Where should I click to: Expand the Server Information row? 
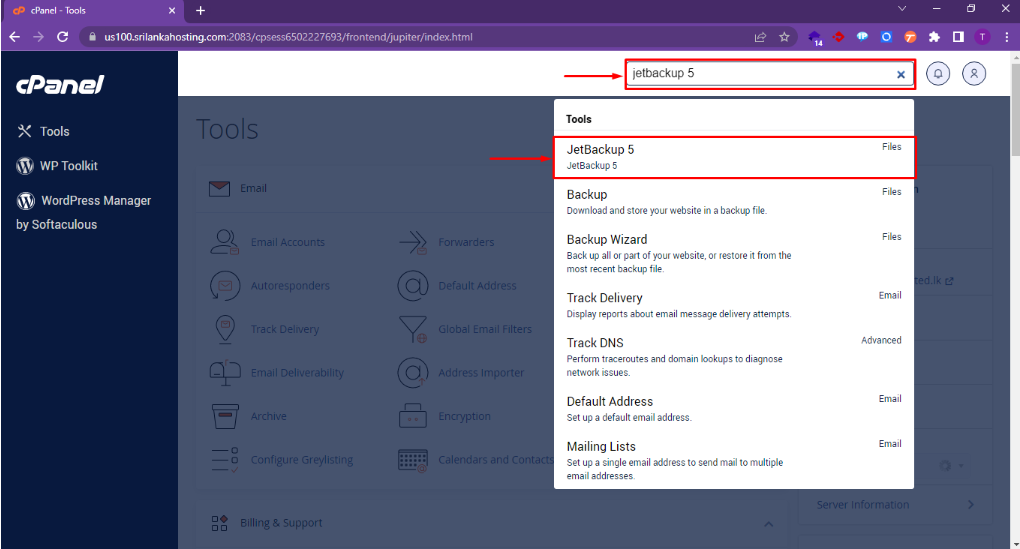pyautogui.click(x=970, y=505)
